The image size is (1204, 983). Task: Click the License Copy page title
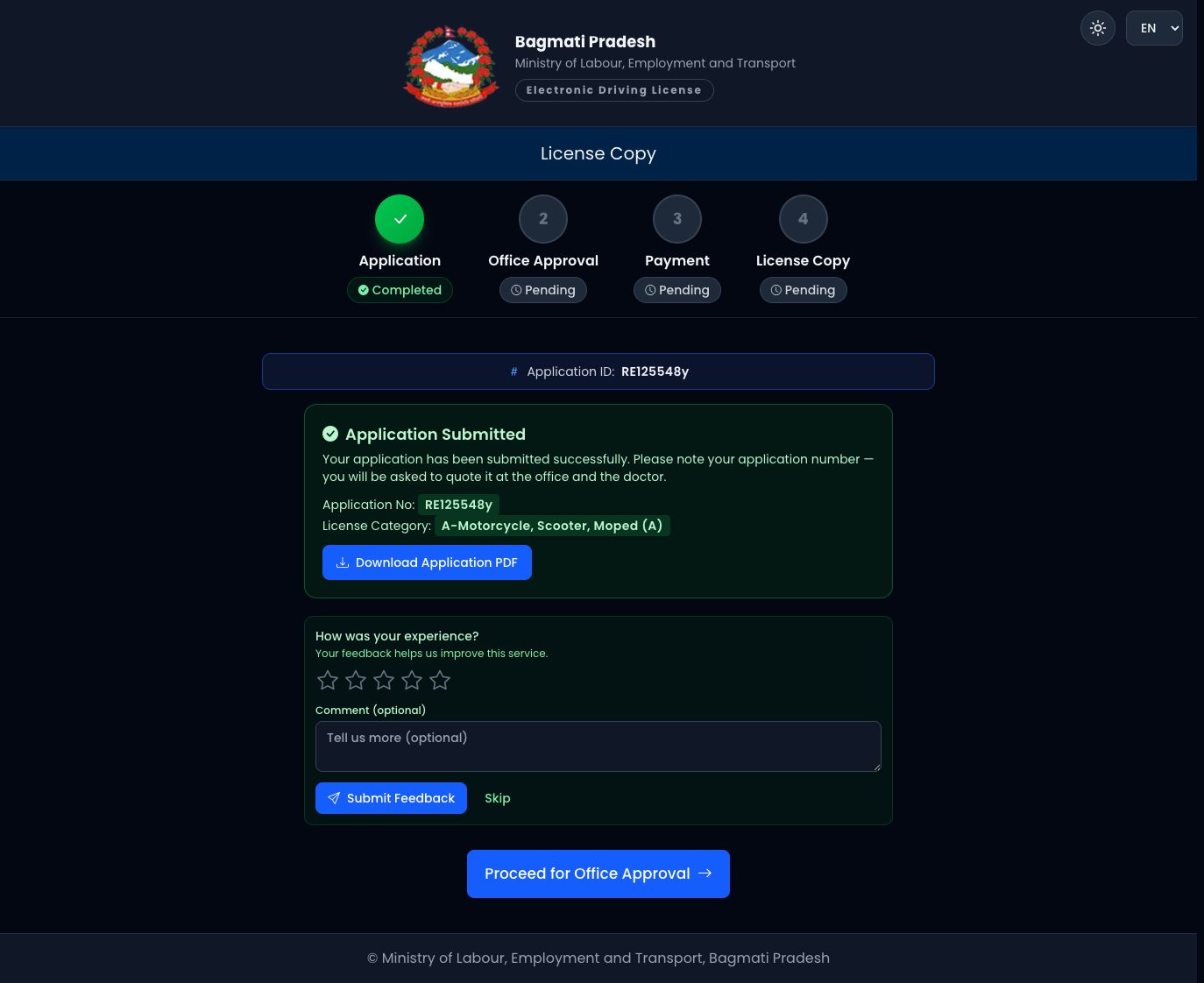click(598, 153)
